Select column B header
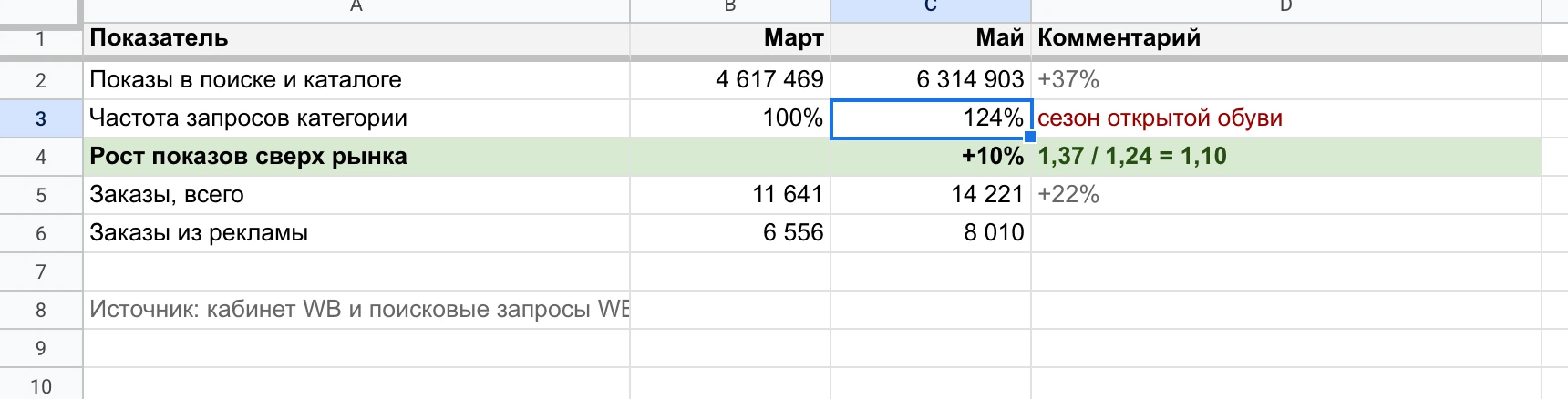1568x399 pixels. (x=730, y=9)
